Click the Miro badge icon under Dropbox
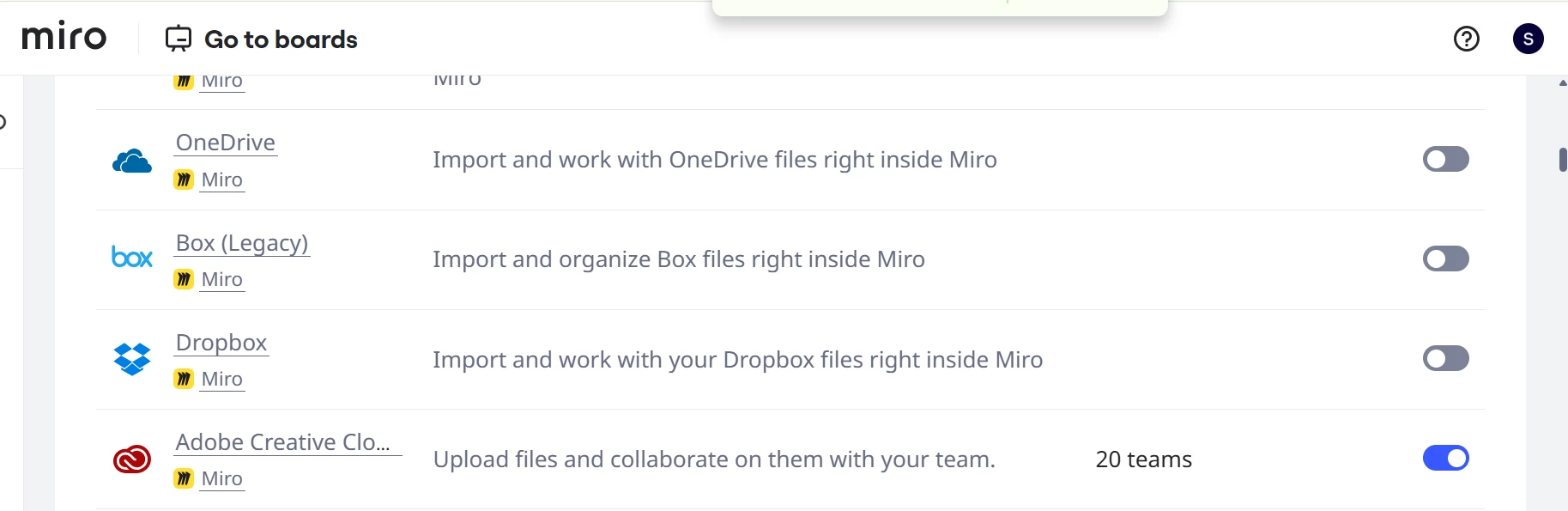 tap(184, 379)
